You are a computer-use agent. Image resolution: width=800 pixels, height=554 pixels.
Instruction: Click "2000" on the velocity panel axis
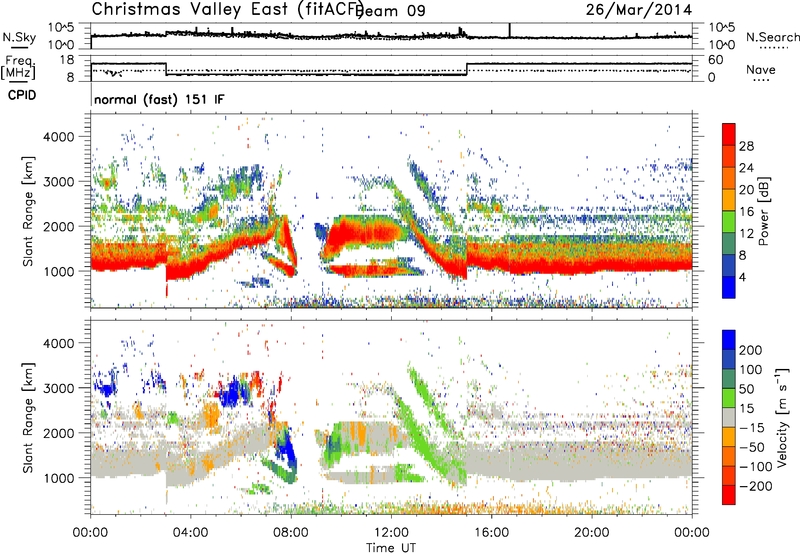tap(59, 433)
